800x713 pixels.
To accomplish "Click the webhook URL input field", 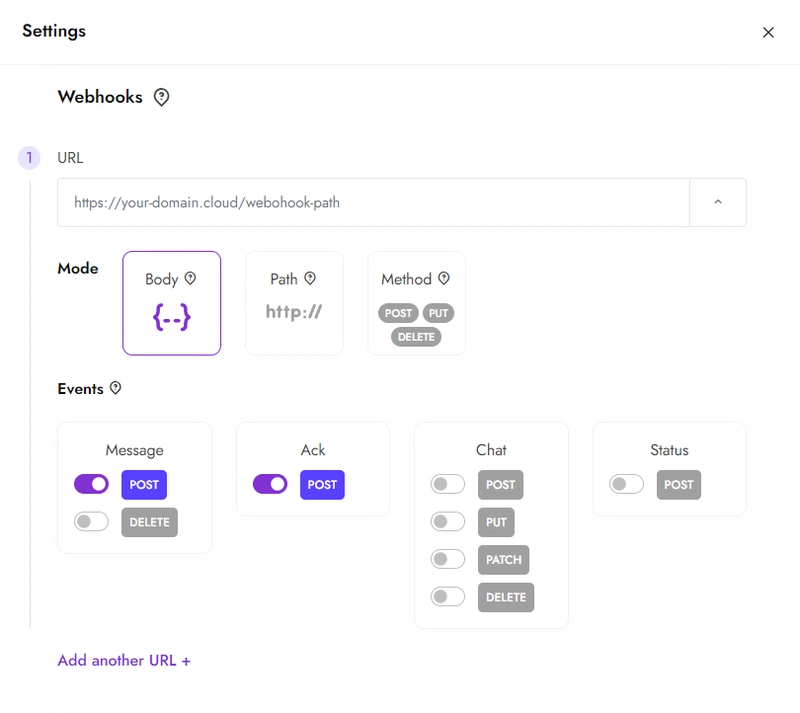I will pos(373,202).
